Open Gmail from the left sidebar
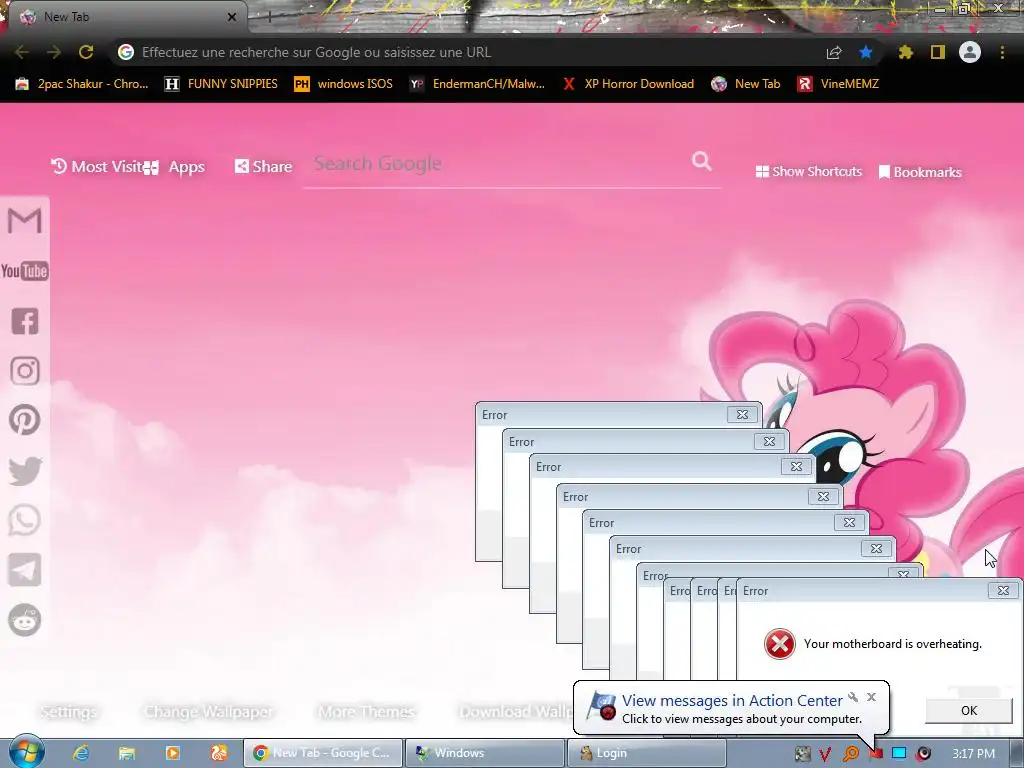Viewport: 1024px width, 768px height. 25,220
